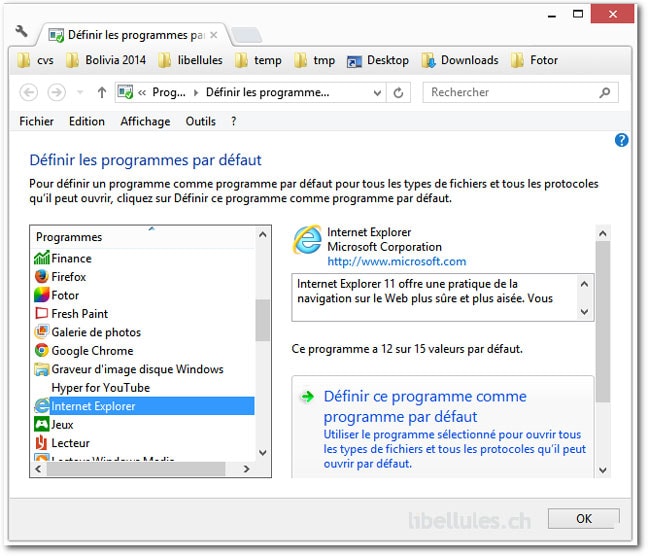
Task: Go back with the back arrow
Action: [x=29, y=92]
